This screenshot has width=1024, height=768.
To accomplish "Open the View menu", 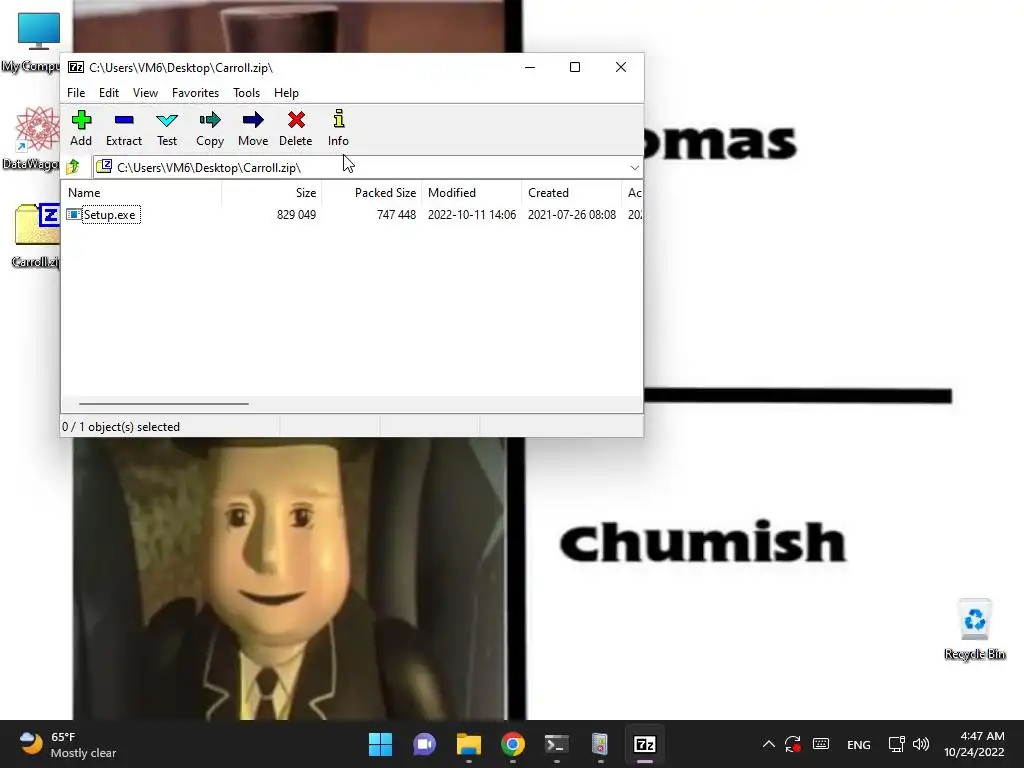I will click(145, 93).
